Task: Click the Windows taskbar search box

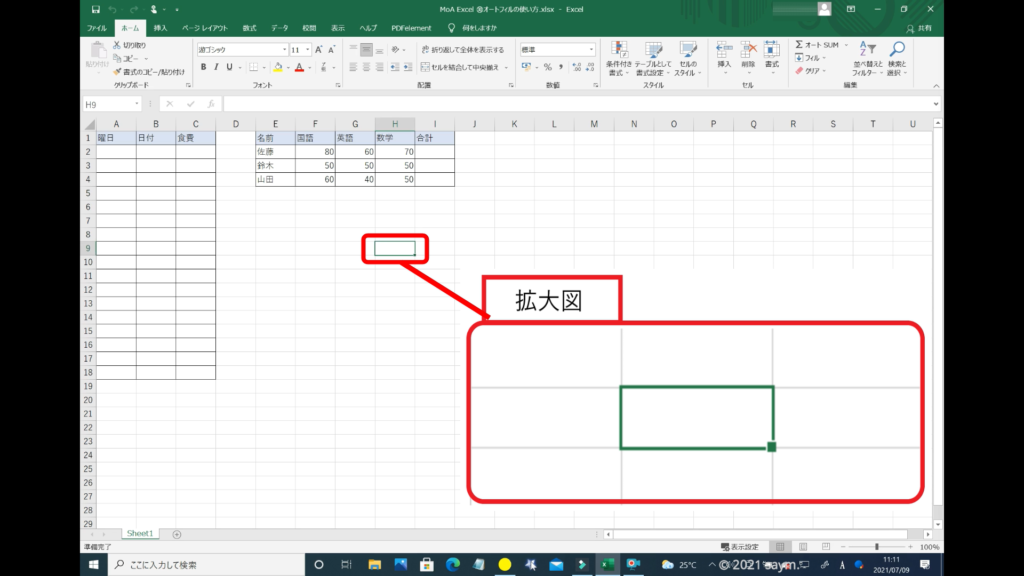Action: 200,565
